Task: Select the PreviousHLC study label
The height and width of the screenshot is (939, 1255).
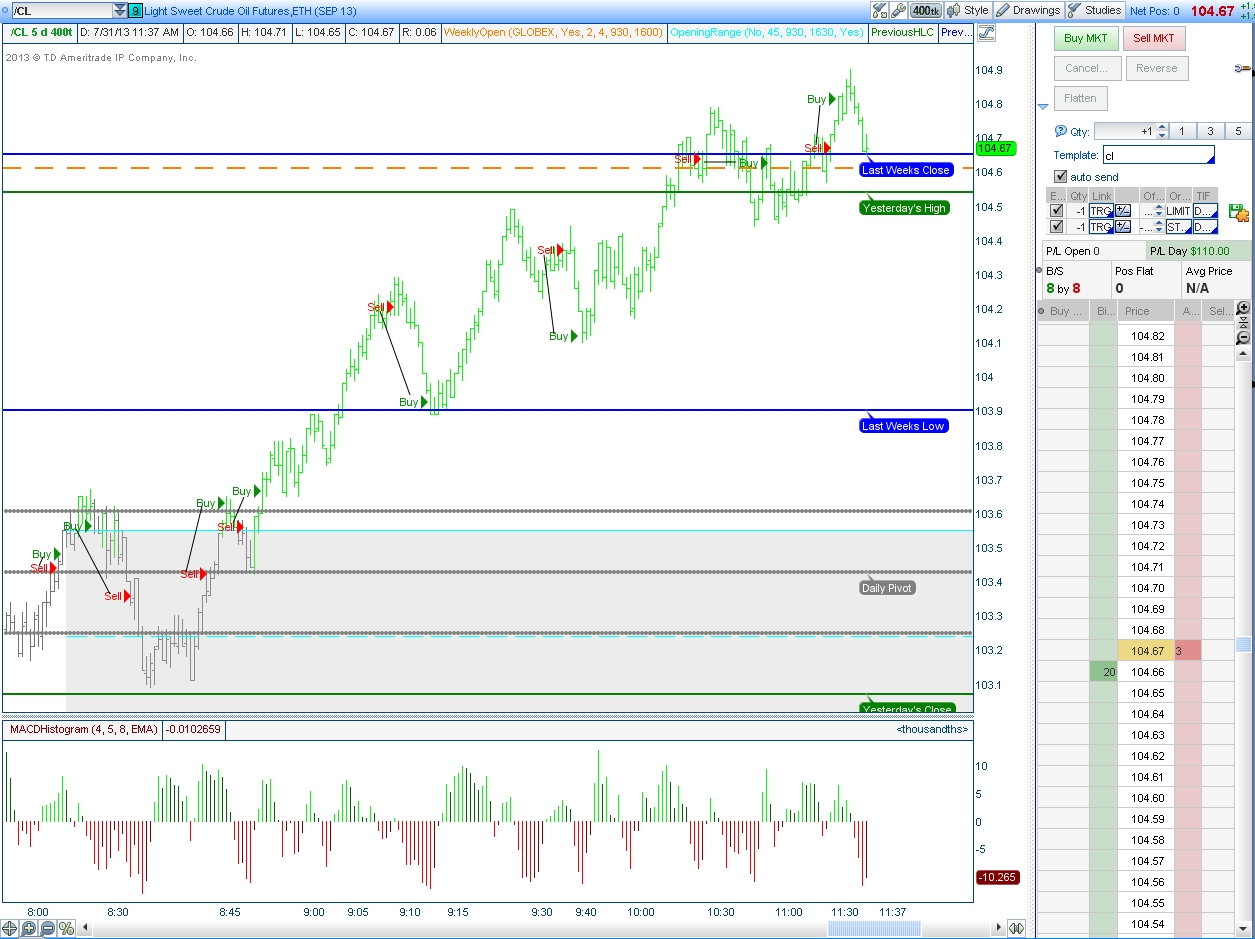Action: (x=902, y=32)
